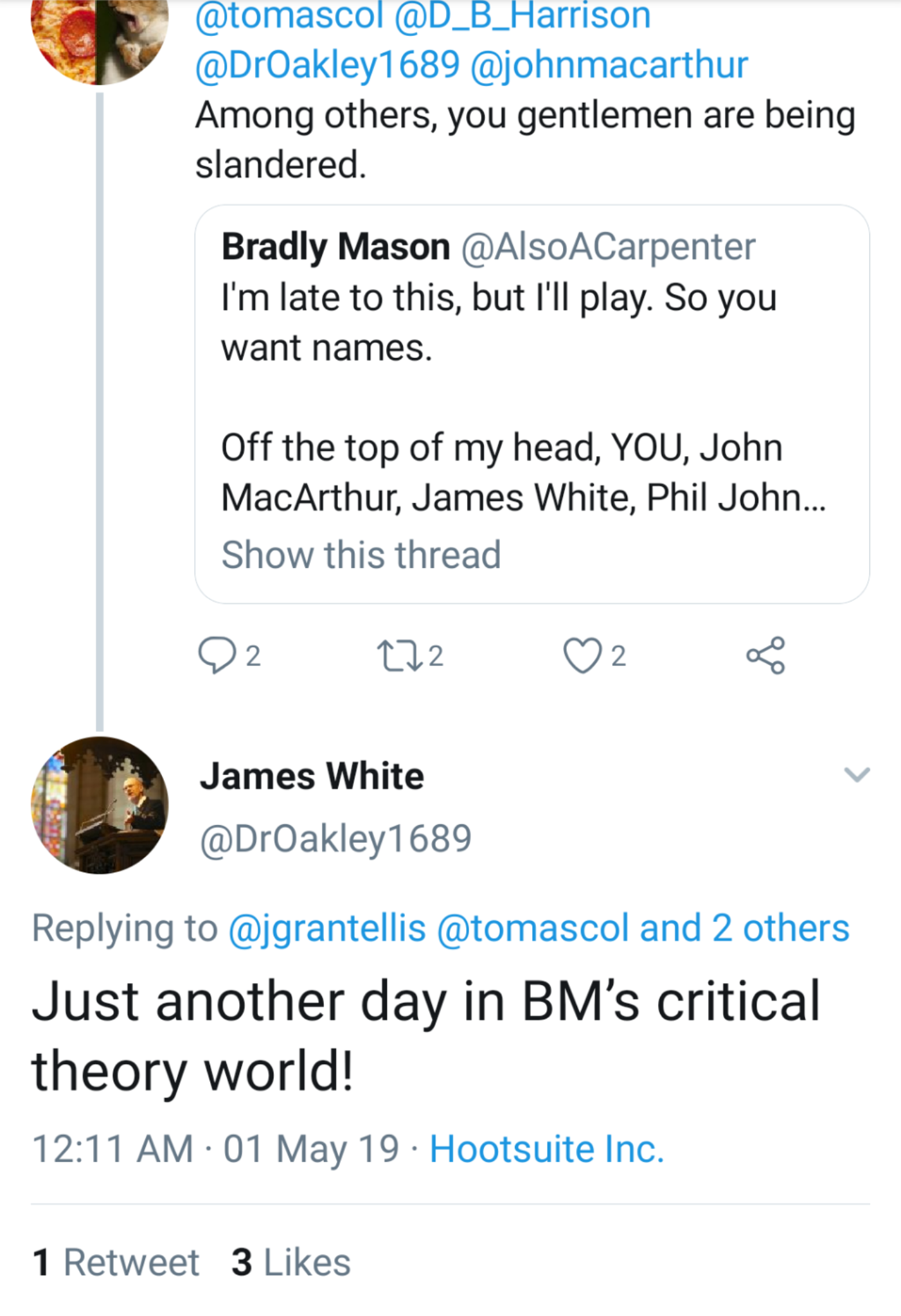Open the @johnmacarthur mention

609,64
